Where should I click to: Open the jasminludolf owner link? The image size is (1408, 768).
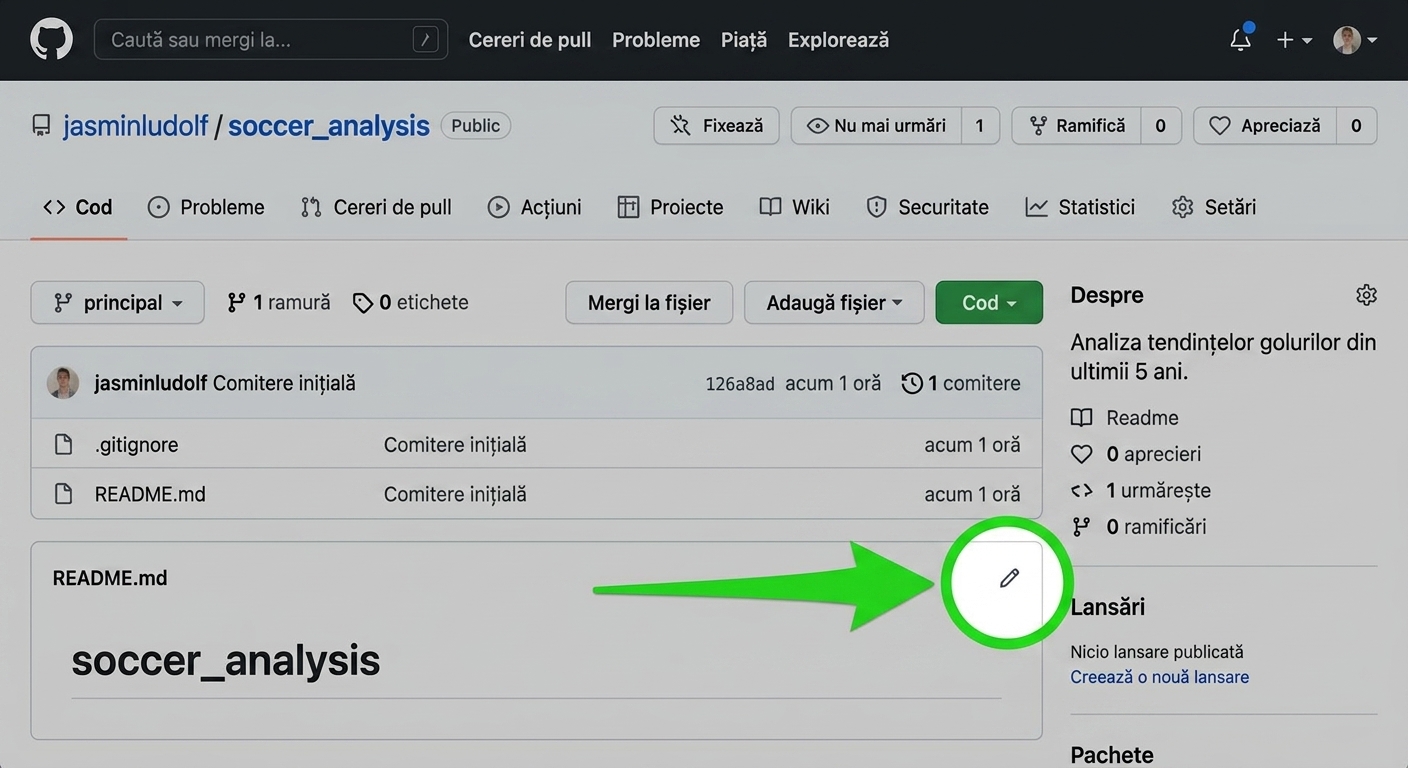tap(135, 126)
